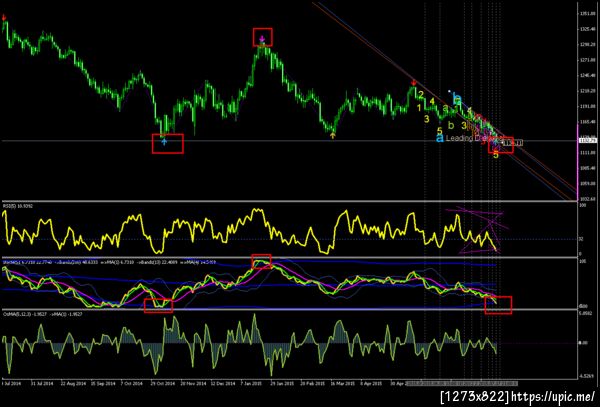Select the red down arrow above wave label 2

coord(414,83)
